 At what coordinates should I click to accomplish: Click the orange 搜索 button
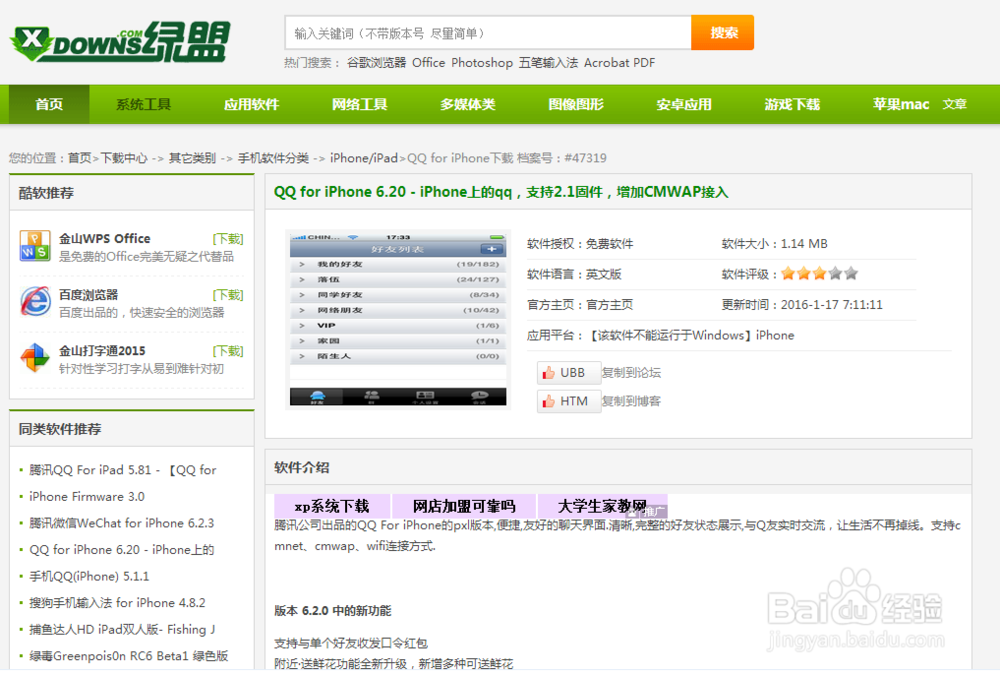pyautogui.click(x=723, y=33)
